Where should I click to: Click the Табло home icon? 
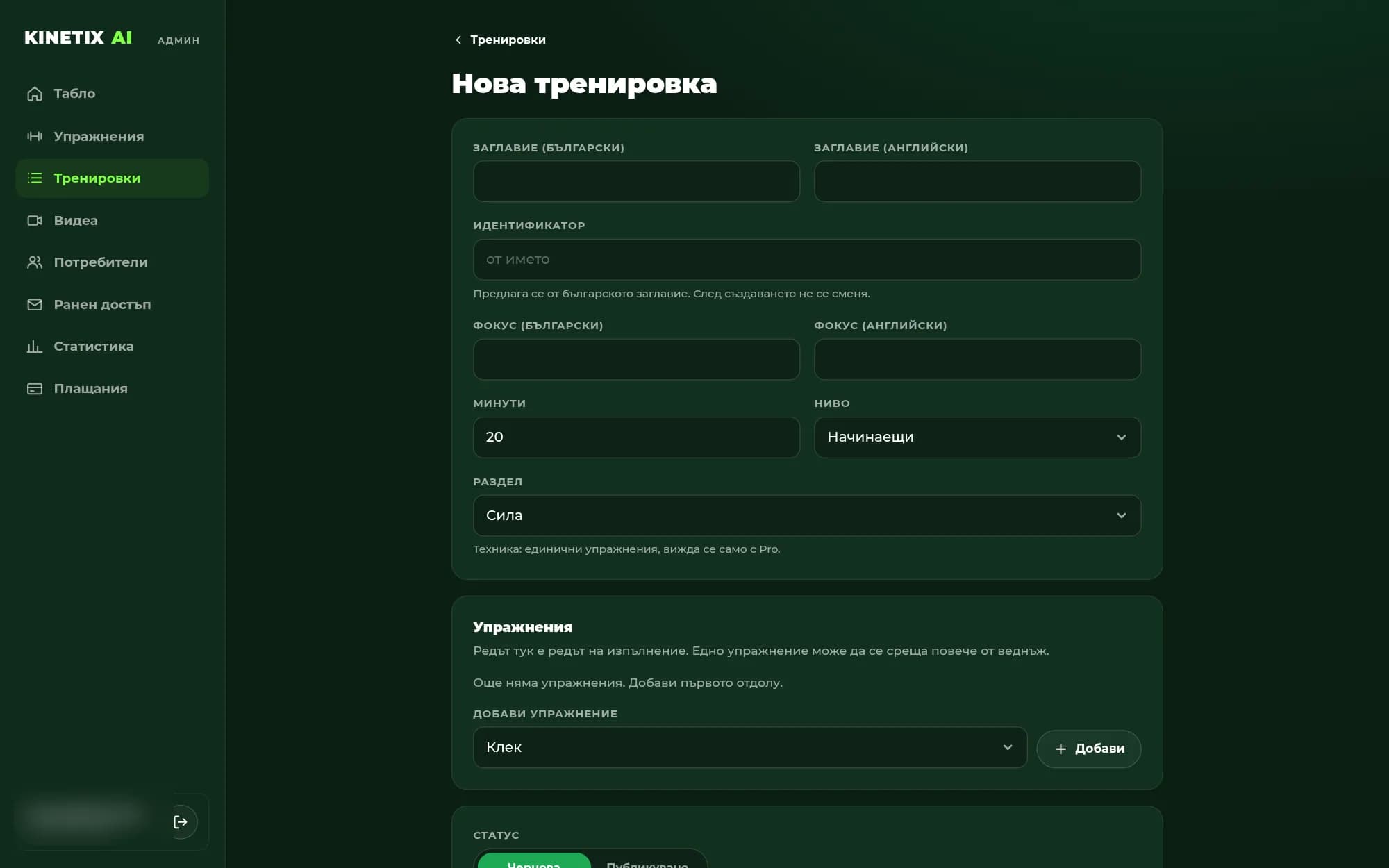click(x=35, y=94)
